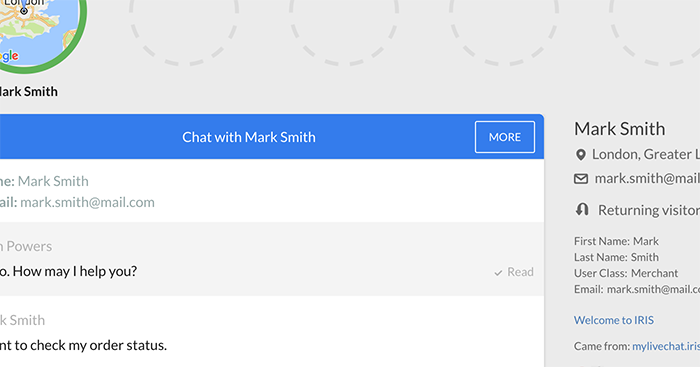Click the order status message from Mark

point(83,345)
